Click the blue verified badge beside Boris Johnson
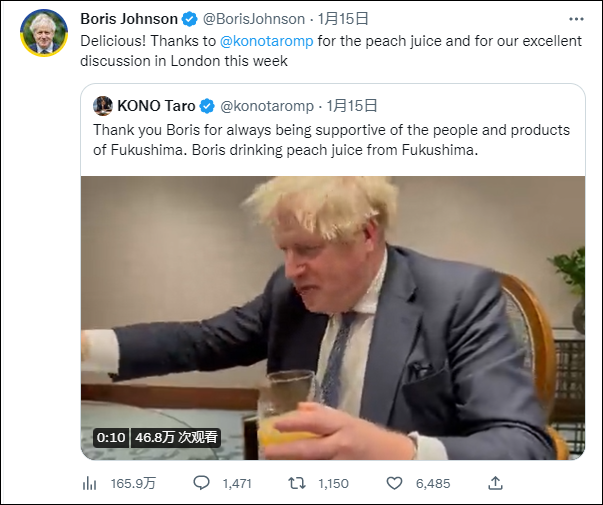 (189, 19)
